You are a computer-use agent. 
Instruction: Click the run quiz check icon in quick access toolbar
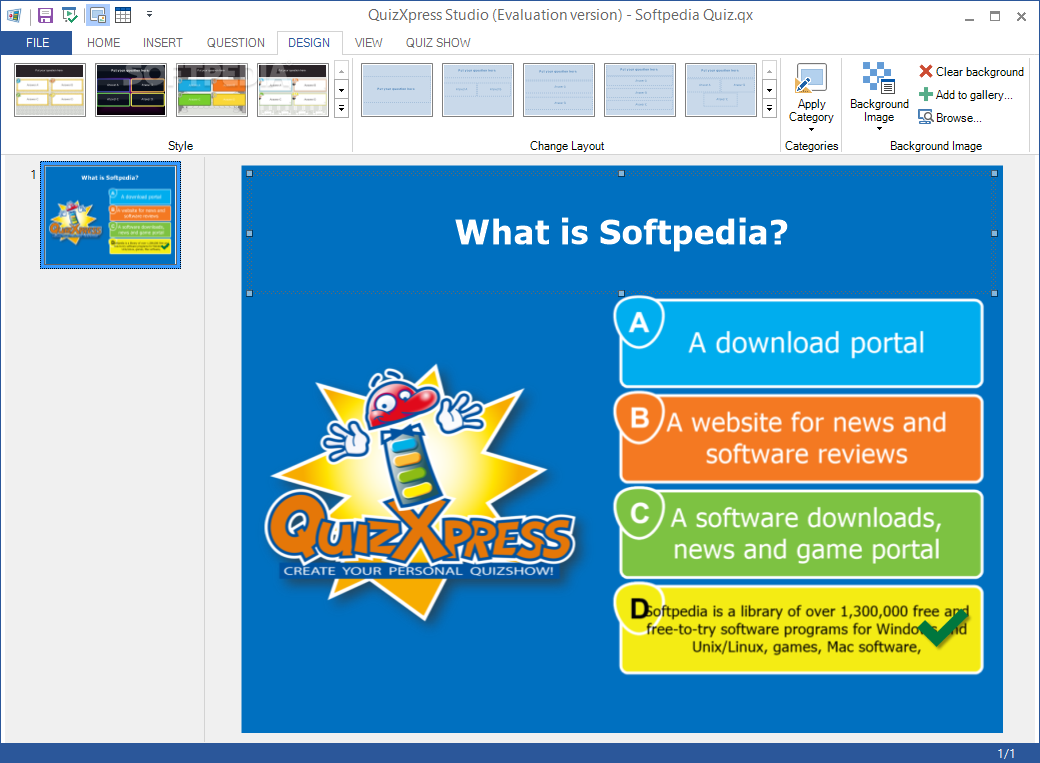pyautogui.click(x=70, y=15)
